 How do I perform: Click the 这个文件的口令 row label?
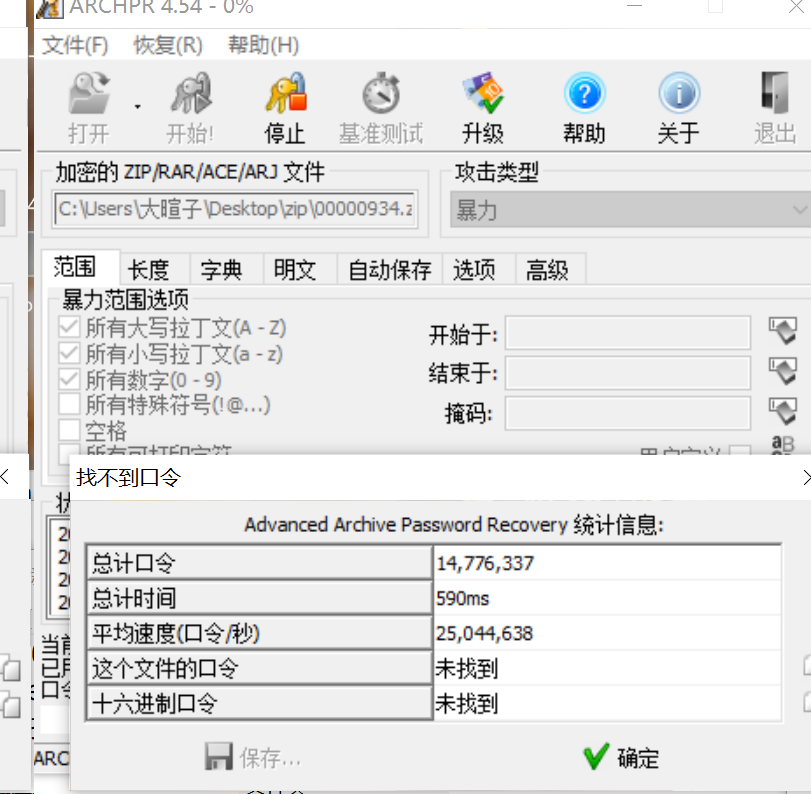260,668
